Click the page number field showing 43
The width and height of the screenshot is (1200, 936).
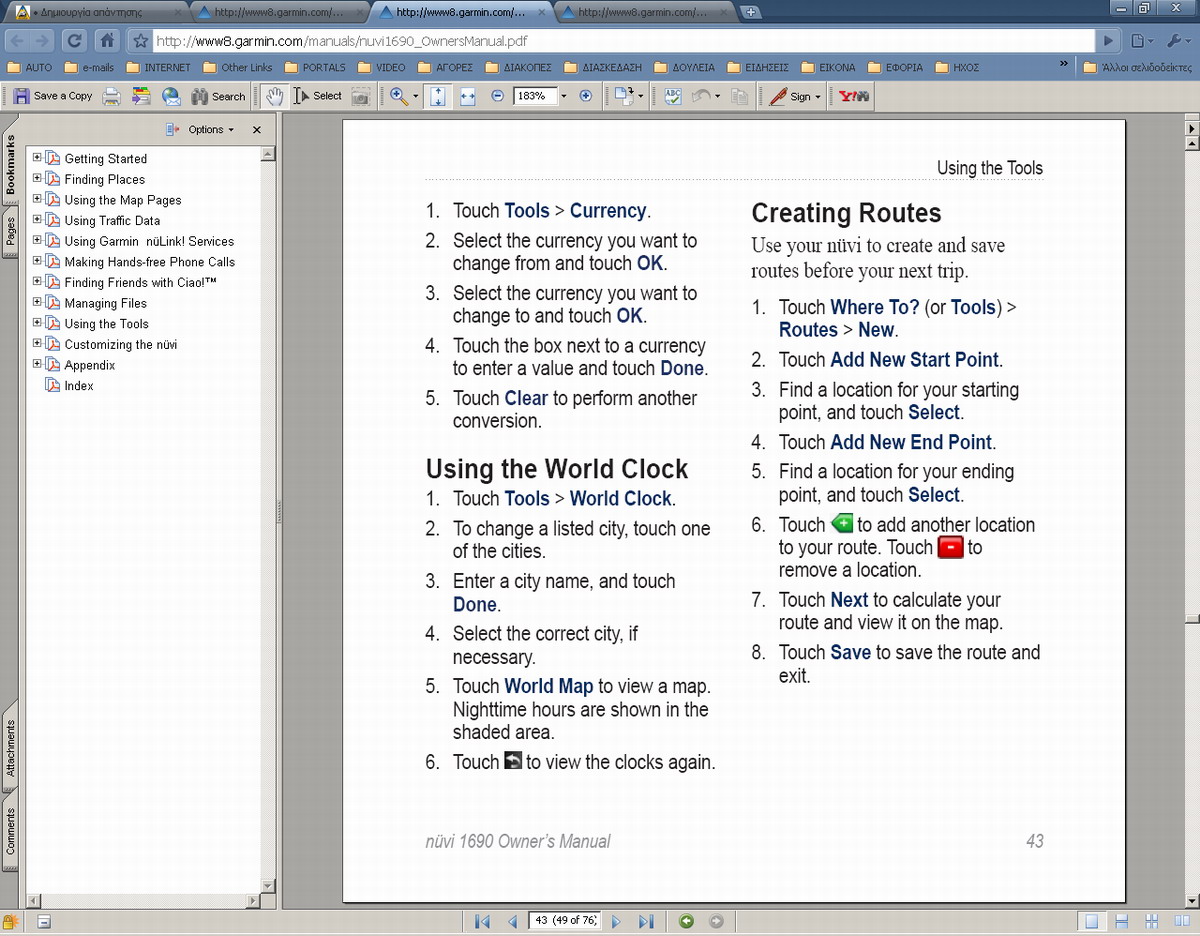(x=564, y=920)
